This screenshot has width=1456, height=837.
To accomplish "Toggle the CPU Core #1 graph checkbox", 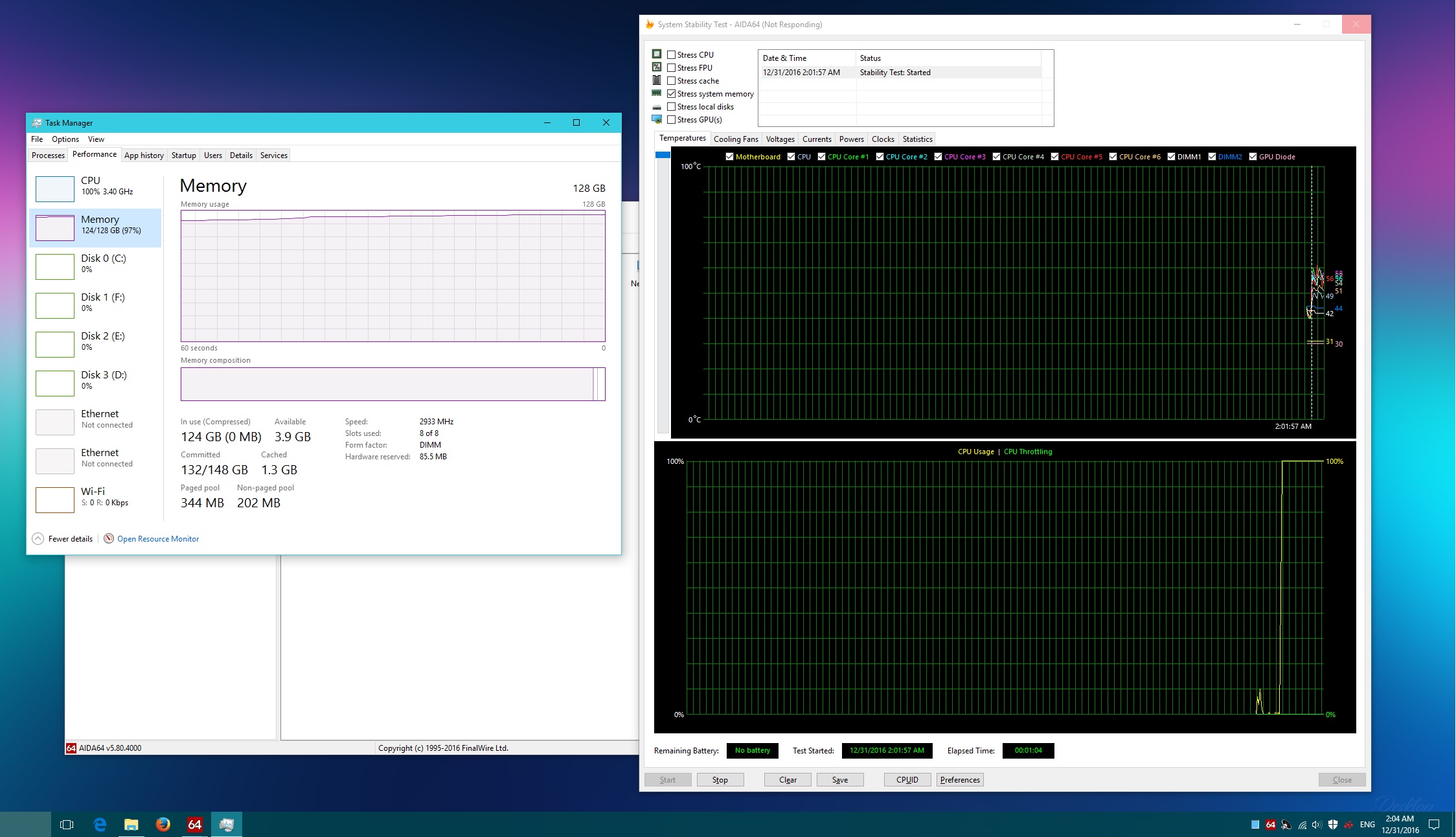I will click(822, 157).
